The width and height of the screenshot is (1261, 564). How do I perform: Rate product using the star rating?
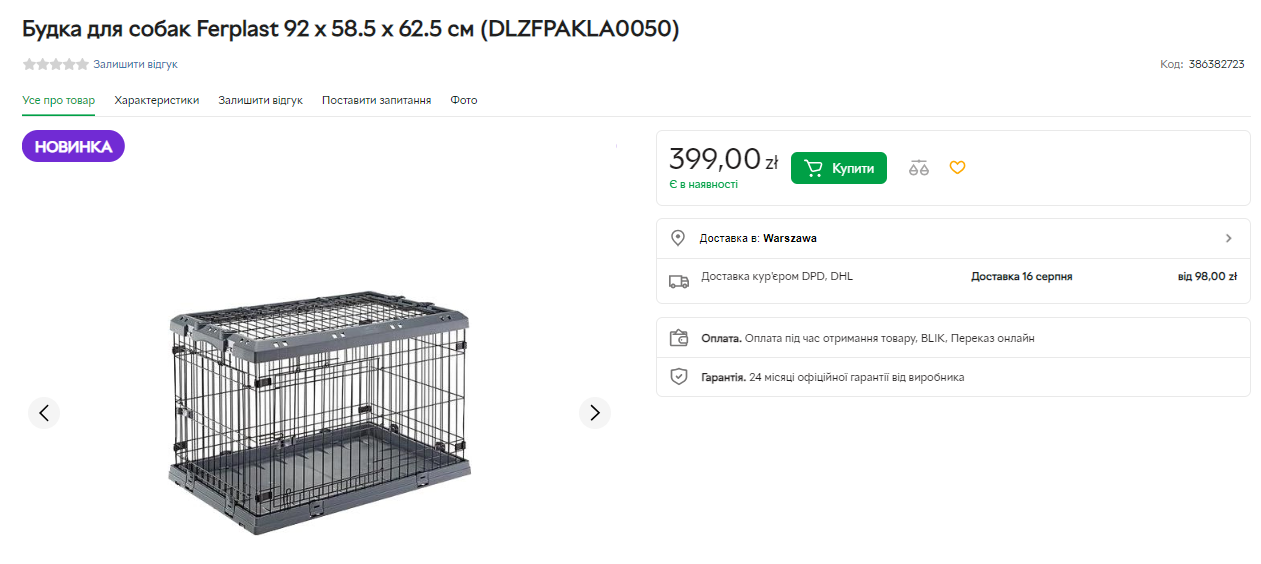(x=56, y=64)
